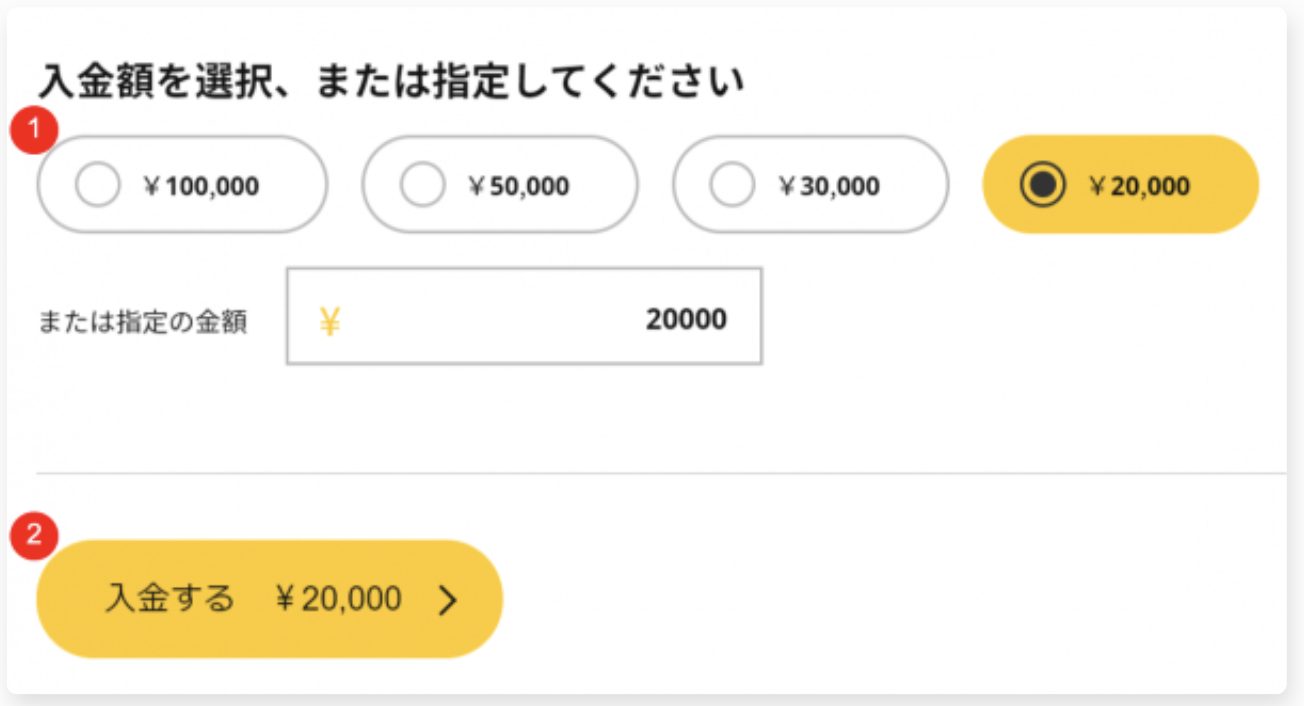Click the yellow yen icon in amount field

pyautogui.click(x=330, y=322)
